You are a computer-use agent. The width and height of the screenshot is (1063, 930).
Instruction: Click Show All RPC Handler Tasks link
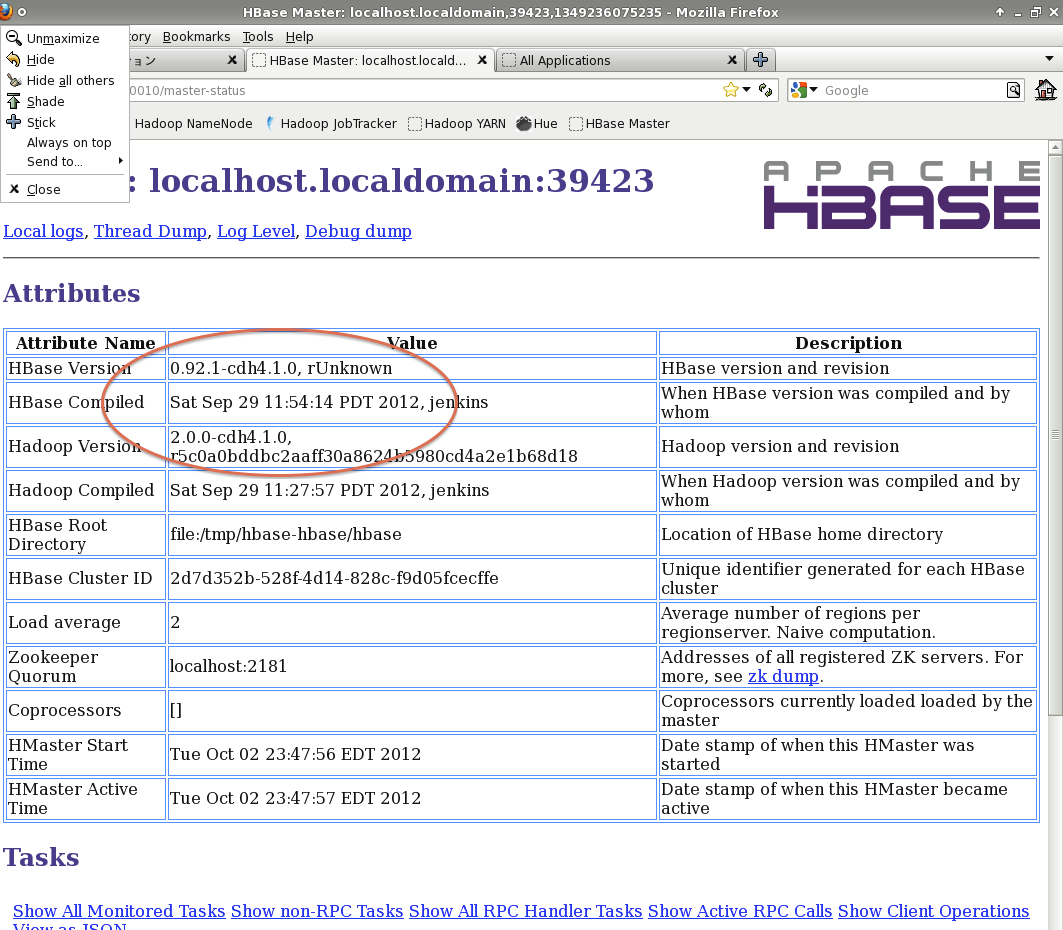[525, 910]
